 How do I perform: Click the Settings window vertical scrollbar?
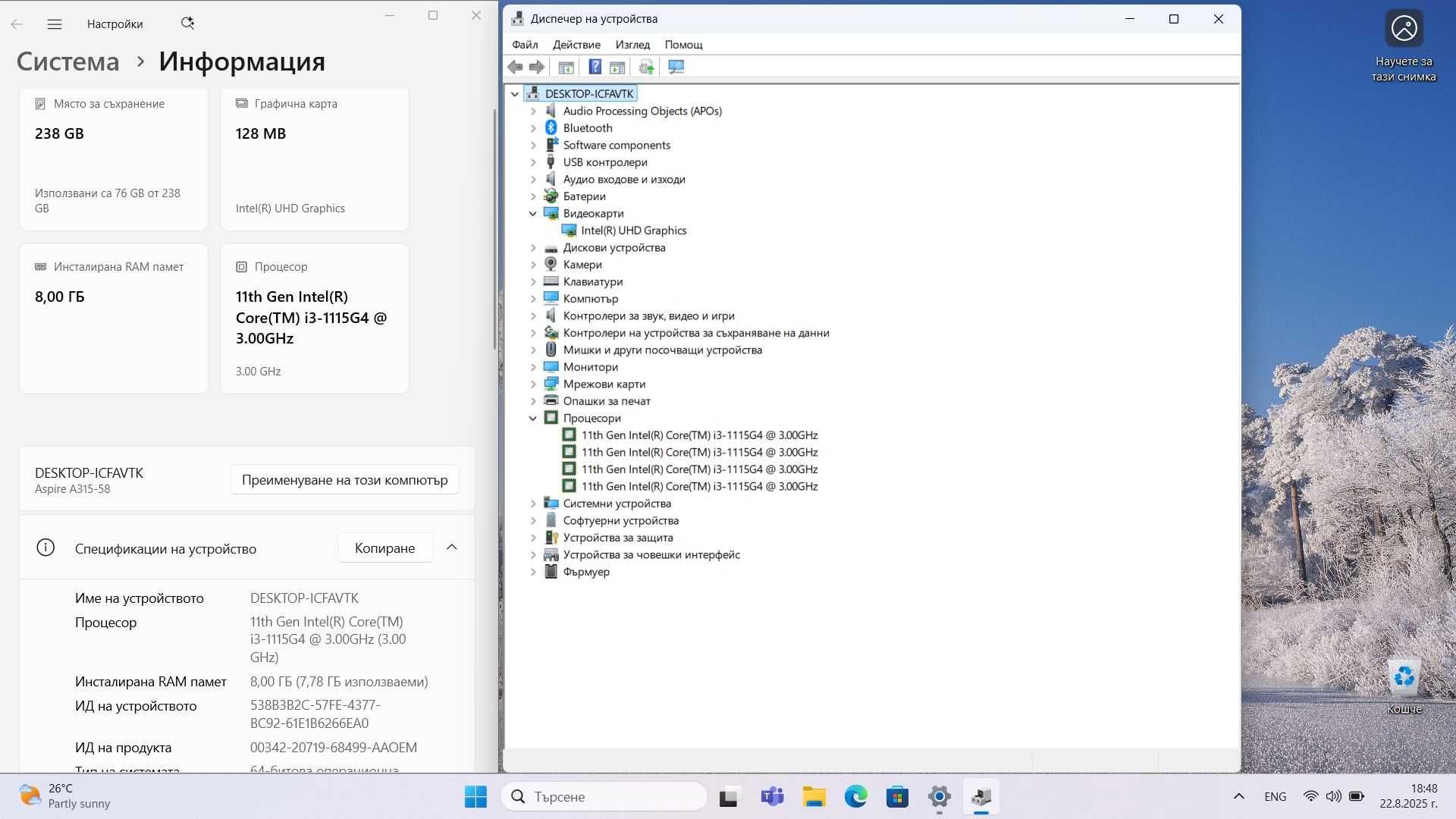(495, 227)
